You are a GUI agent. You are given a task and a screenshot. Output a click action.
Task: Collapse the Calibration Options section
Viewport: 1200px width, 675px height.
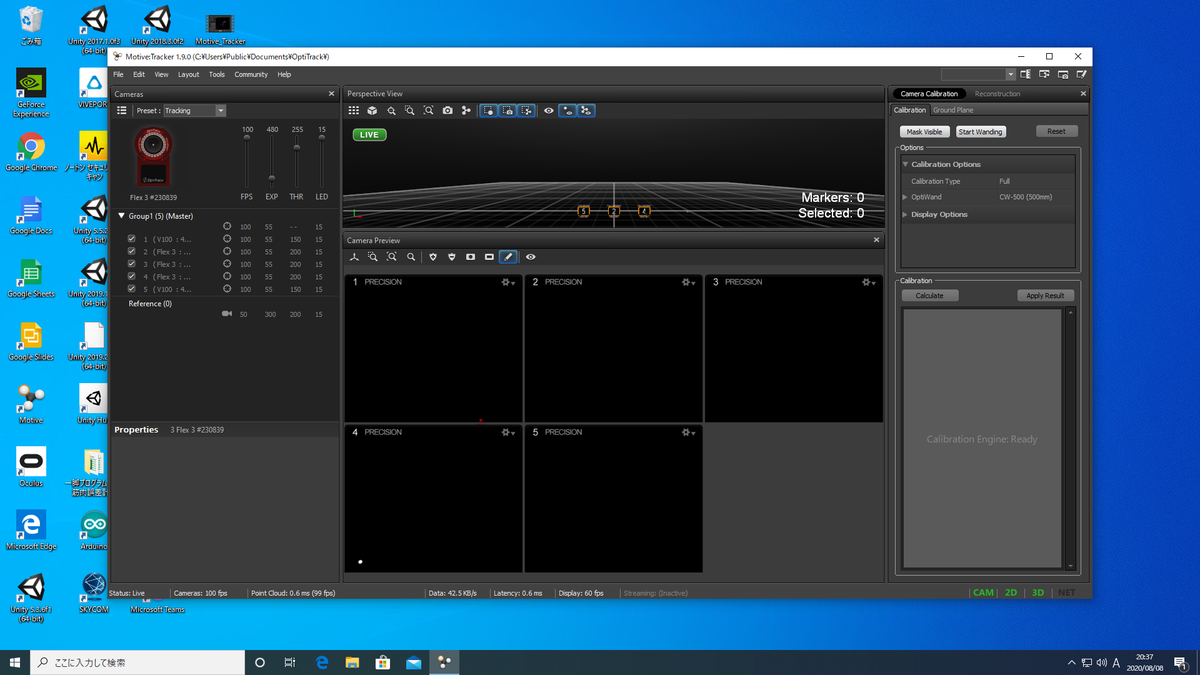pos(905,164)
